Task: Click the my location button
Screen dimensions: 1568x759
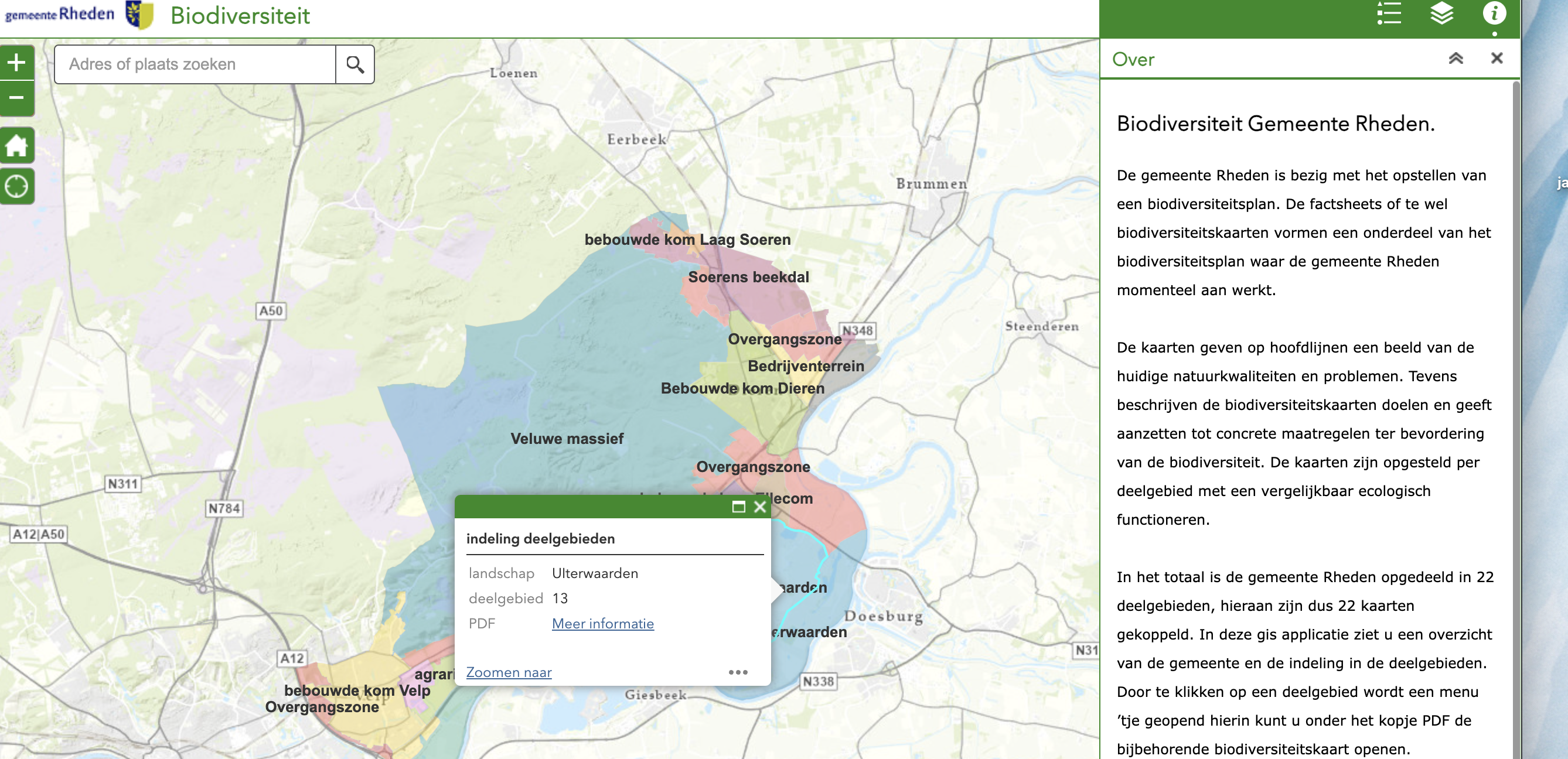Action: tap(16, 186)
